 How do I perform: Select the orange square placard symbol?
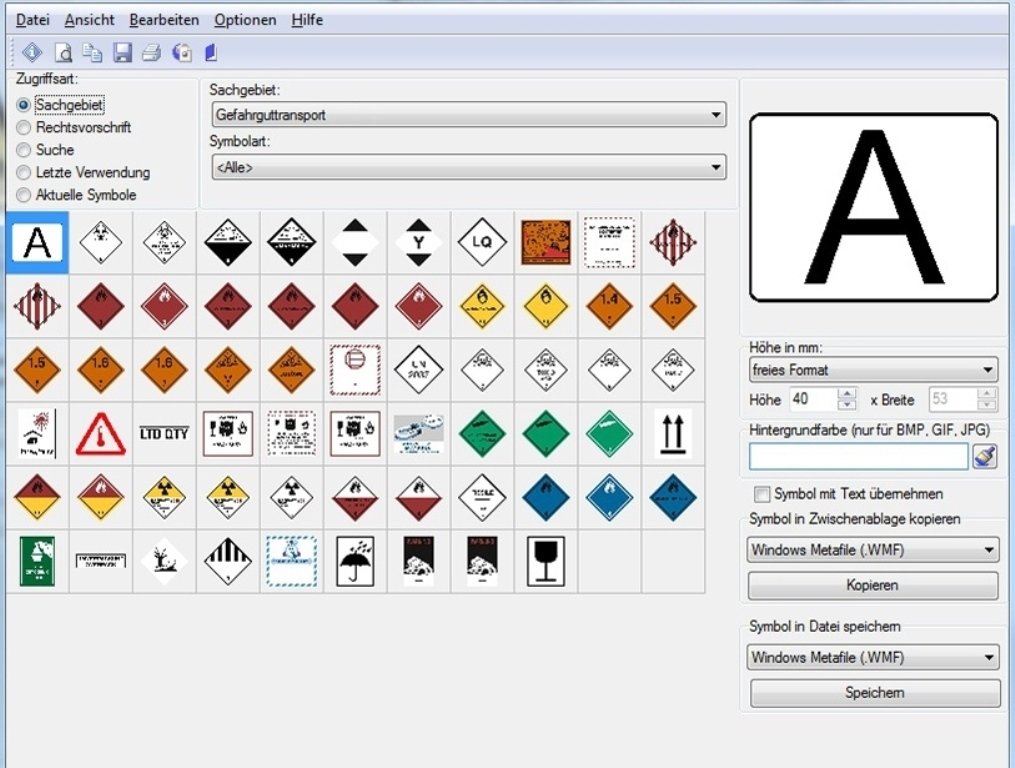546,243
